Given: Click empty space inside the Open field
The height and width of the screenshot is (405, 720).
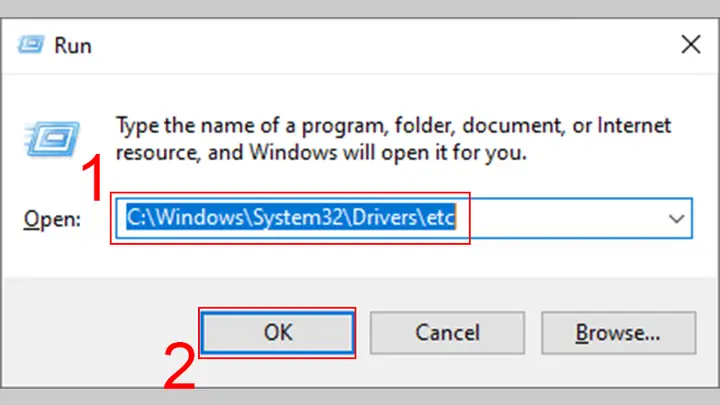Looking at the screenshot, I should [x=560, y=219].
